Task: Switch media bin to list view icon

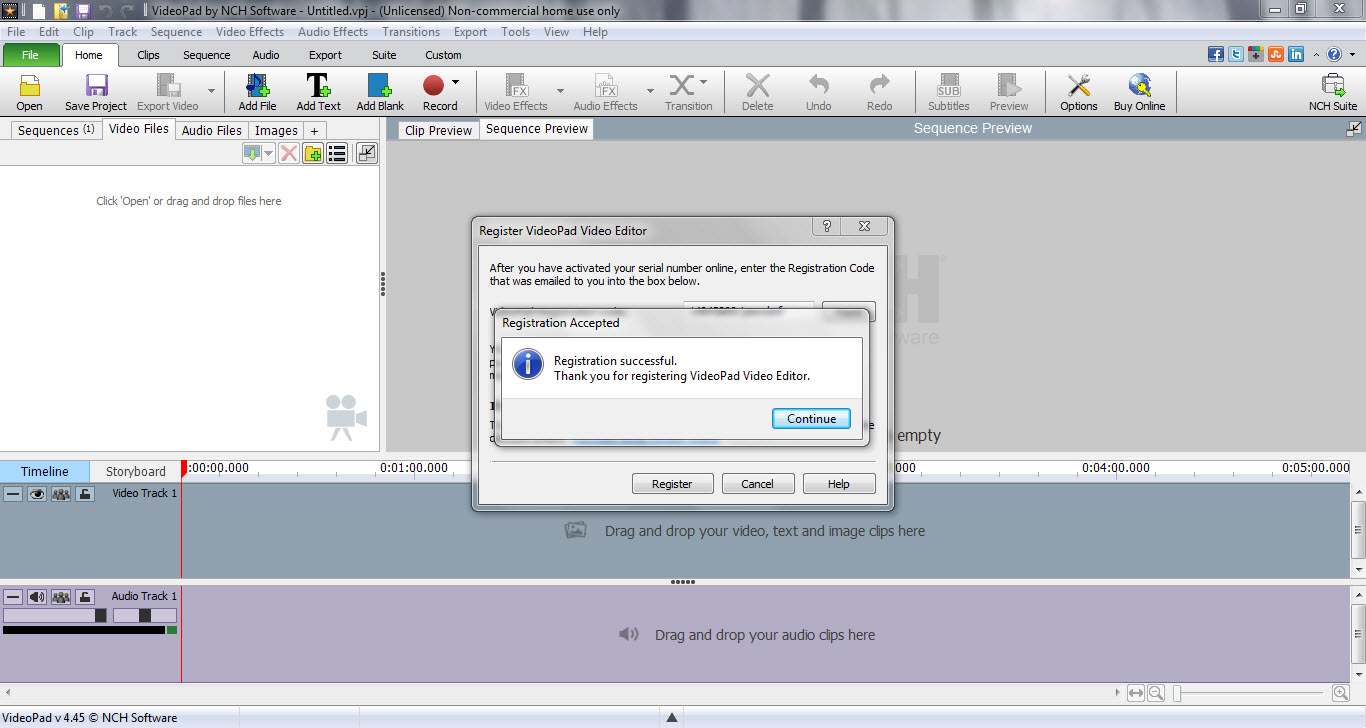Action: pyautogui.click(x=337, y=153)
